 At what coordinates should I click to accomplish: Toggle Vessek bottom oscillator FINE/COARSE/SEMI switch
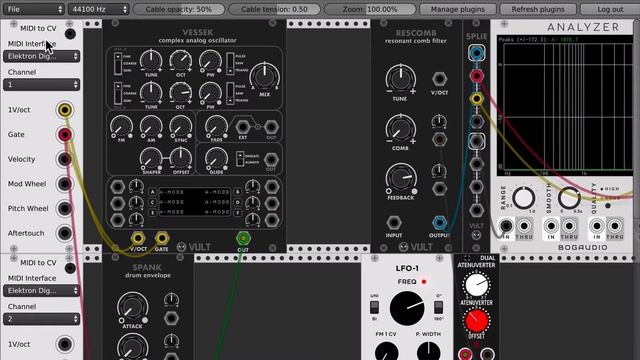coord(118,93)
